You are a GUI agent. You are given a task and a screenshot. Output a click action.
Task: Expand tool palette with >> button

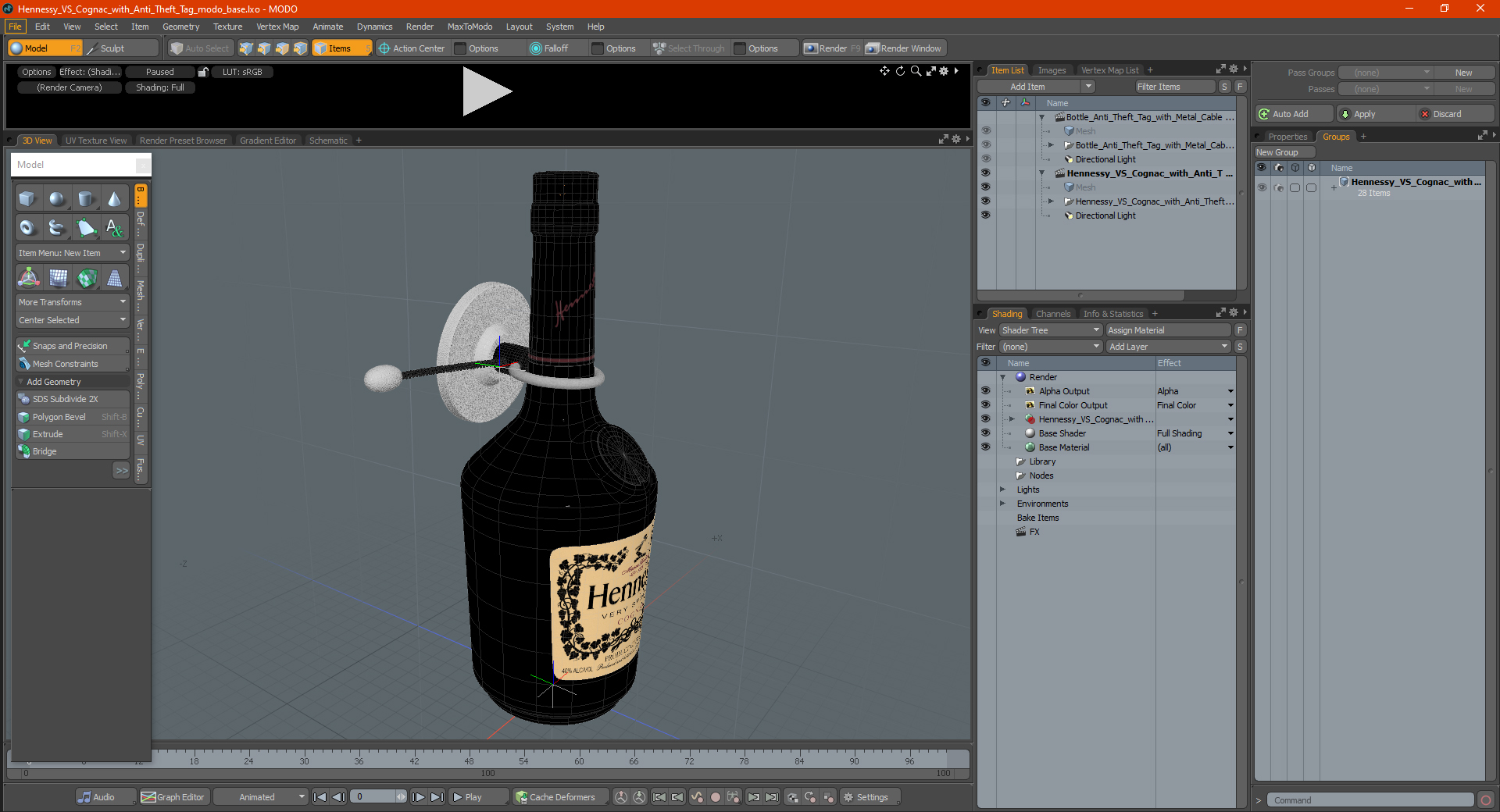coord(121,470)
